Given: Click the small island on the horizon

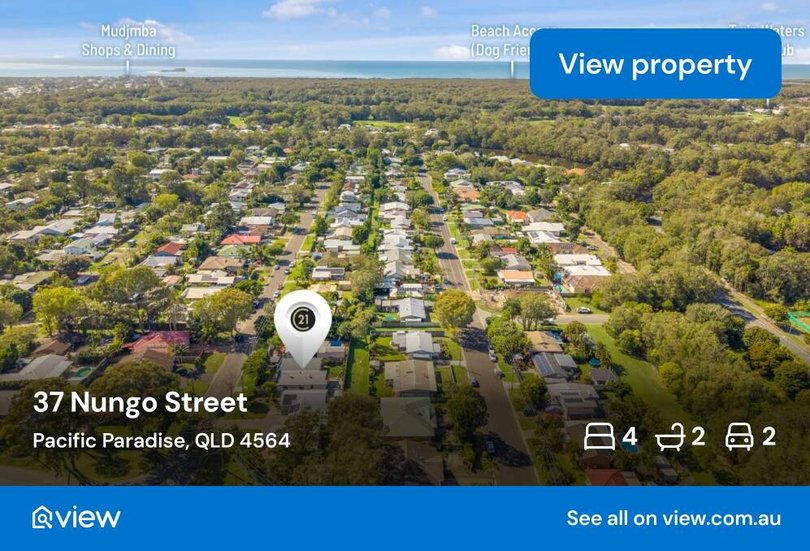Looking at the screenshot, I should point(173,70).
